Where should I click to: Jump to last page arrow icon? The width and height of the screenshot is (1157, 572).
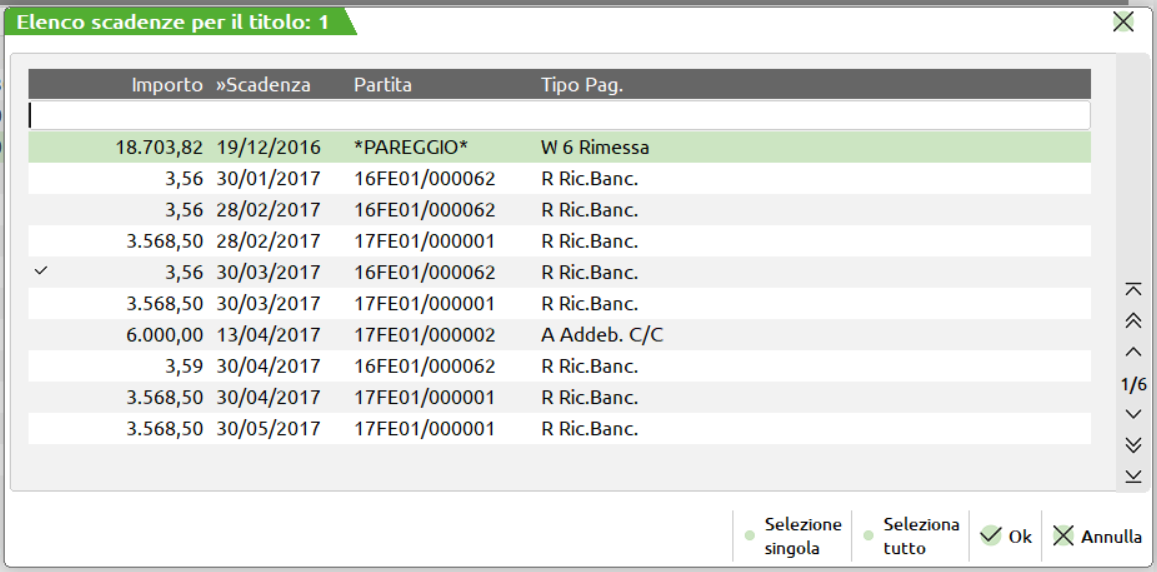(1133, 476)
